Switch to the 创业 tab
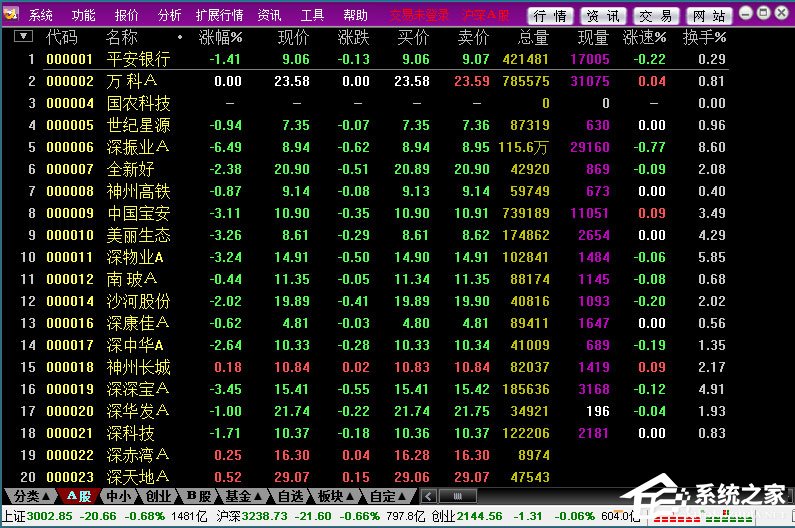Viewport: 795px width, 528px height. click(x=158, y=496)
